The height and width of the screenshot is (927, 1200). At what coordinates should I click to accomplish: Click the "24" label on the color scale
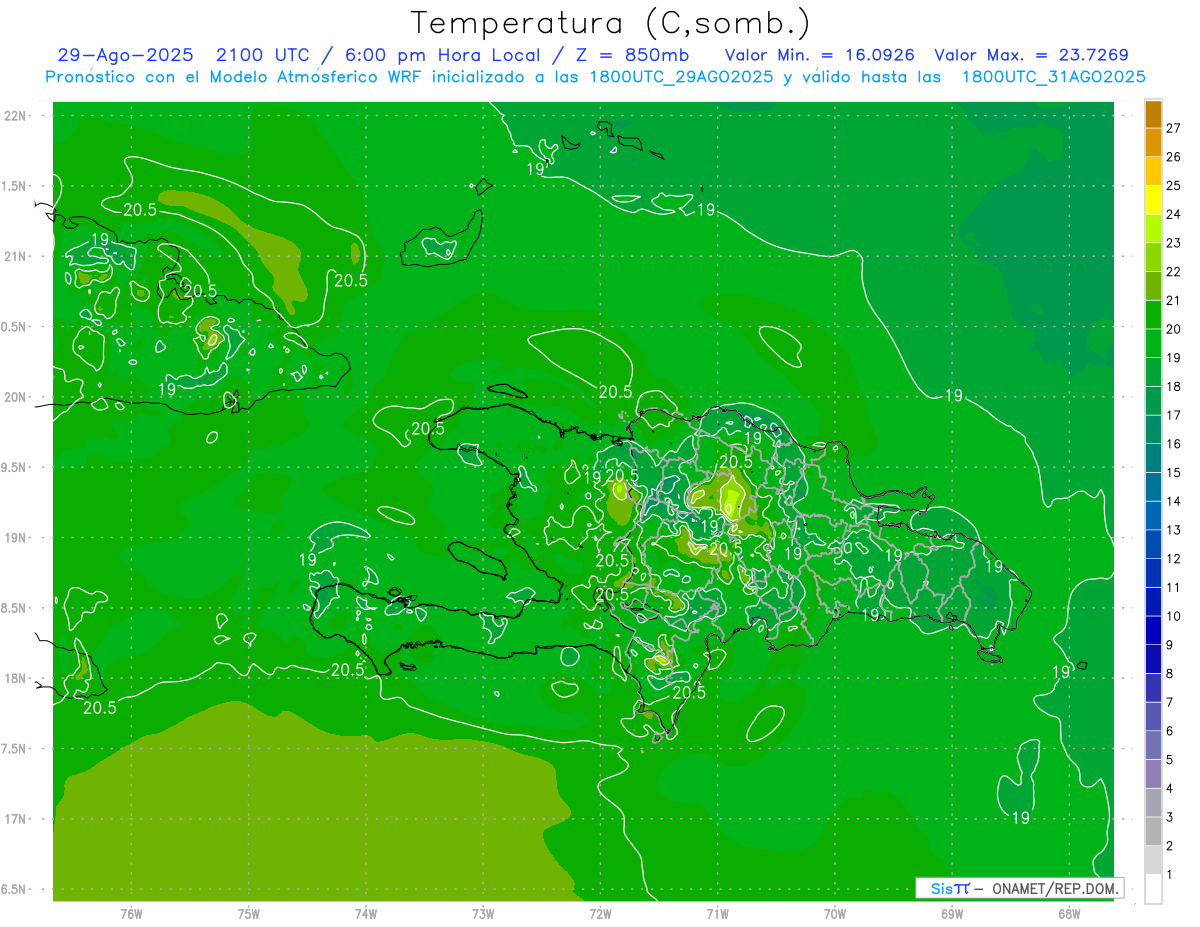pyautogui.click(x=1174, y=214)
